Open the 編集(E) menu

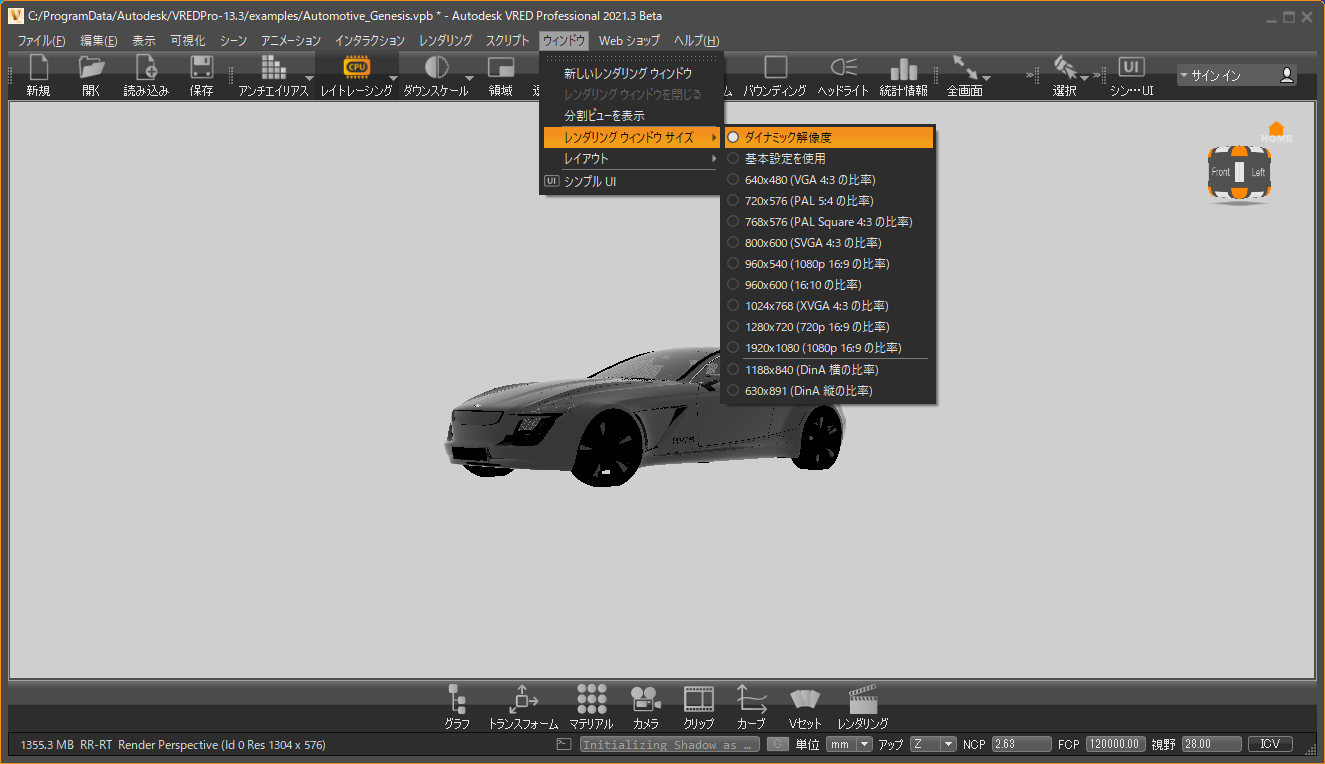pos(99,40)
